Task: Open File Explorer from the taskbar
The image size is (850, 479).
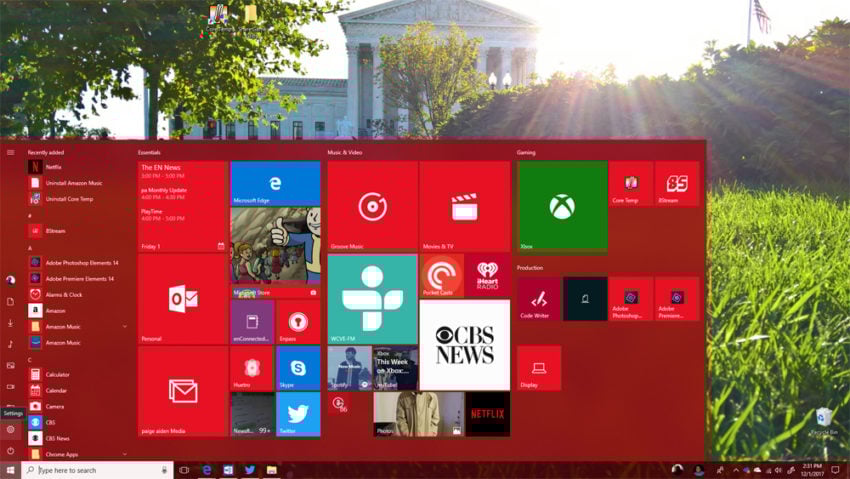Action: pyautogui.click(x=272, y=470)
